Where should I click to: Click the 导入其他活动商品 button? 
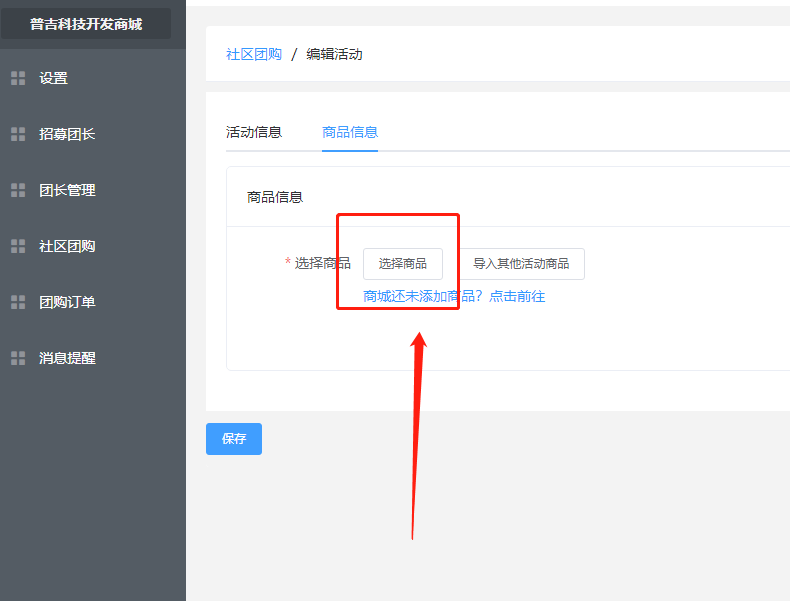pos(521,263)
